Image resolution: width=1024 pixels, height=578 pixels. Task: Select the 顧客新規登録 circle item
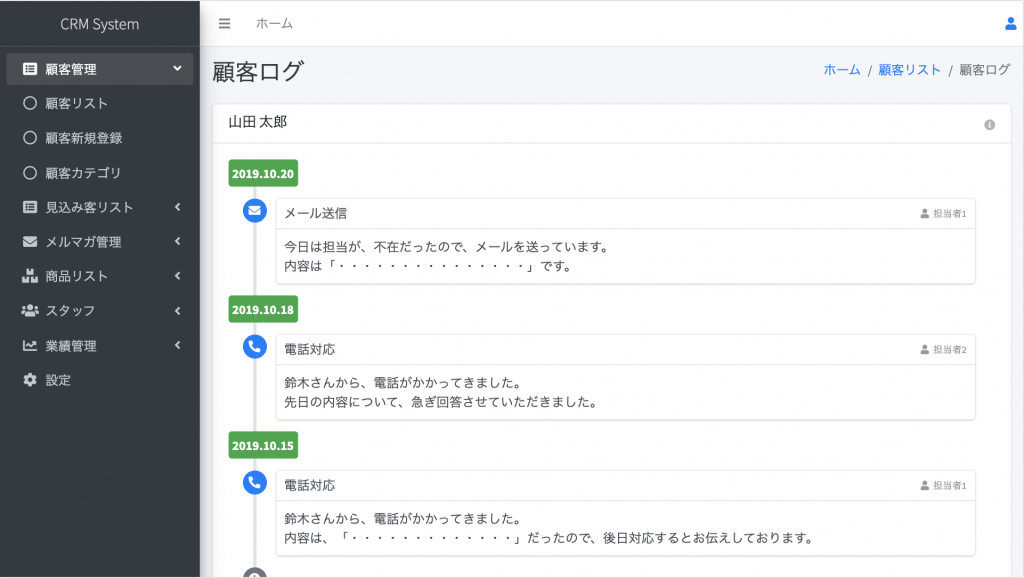pos(100,138)
